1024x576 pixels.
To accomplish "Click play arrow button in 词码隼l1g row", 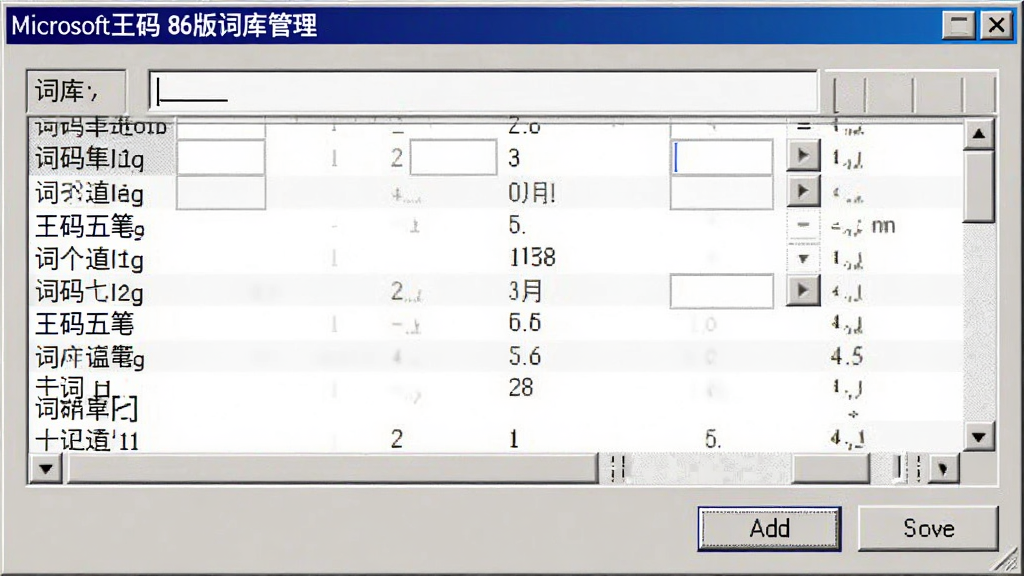I will (x=803, y=155).
